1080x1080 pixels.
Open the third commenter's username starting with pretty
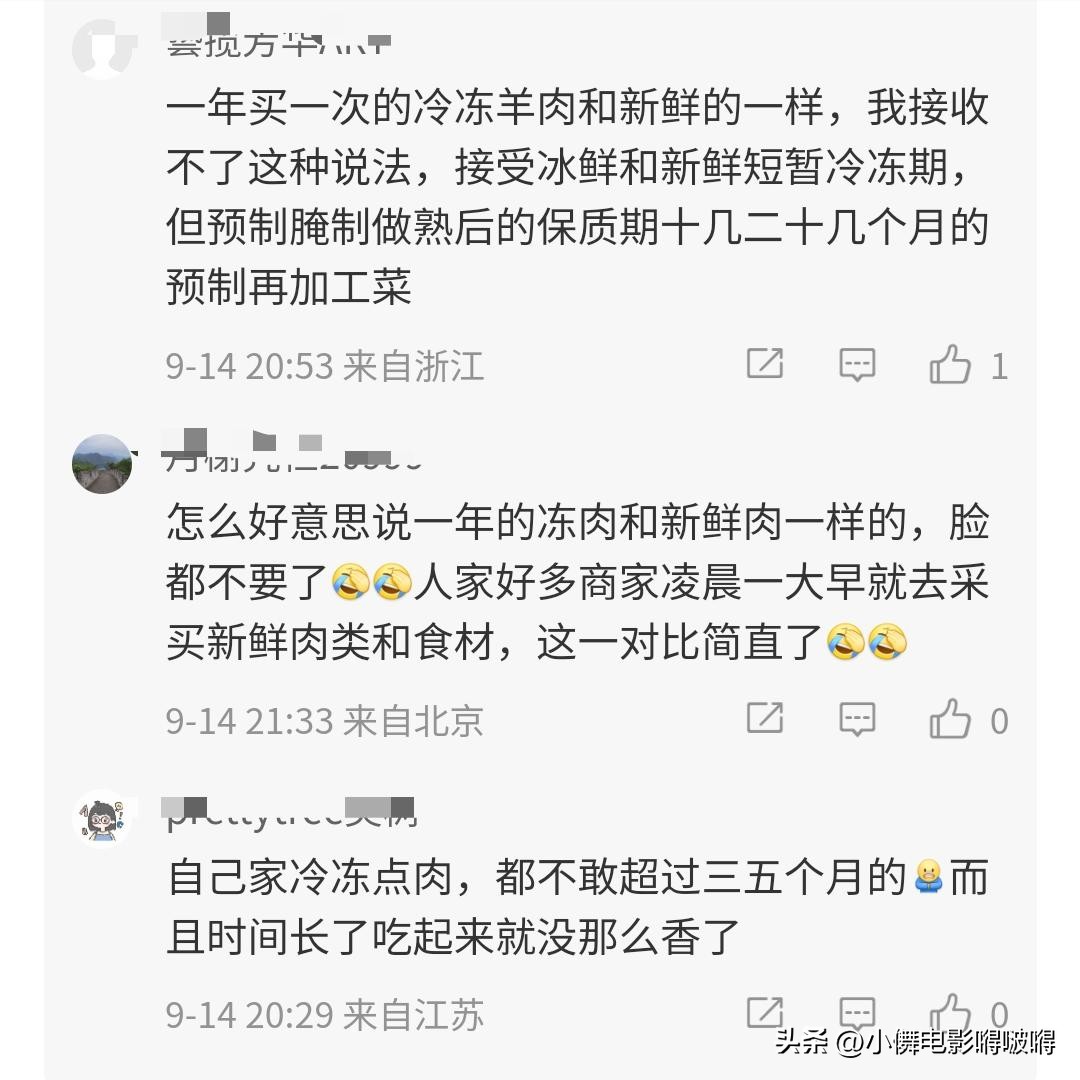[x=291, y=814]
